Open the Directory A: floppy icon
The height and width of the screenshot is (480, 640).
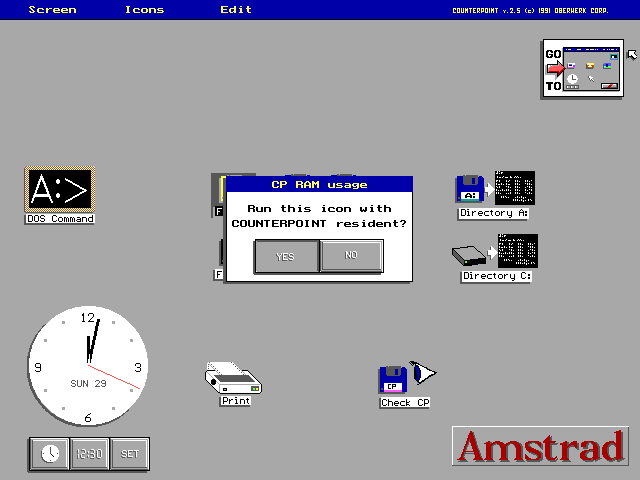[x=471, y=189]
